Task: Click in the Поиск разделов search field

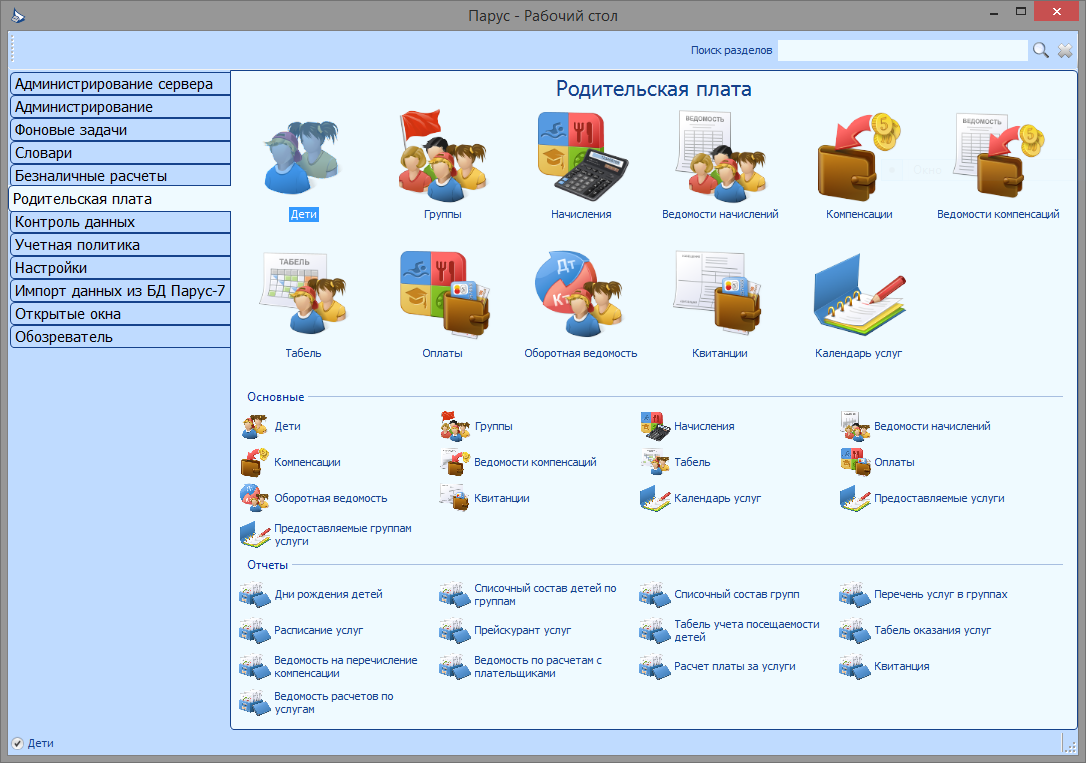Action: tap(902, 50)
